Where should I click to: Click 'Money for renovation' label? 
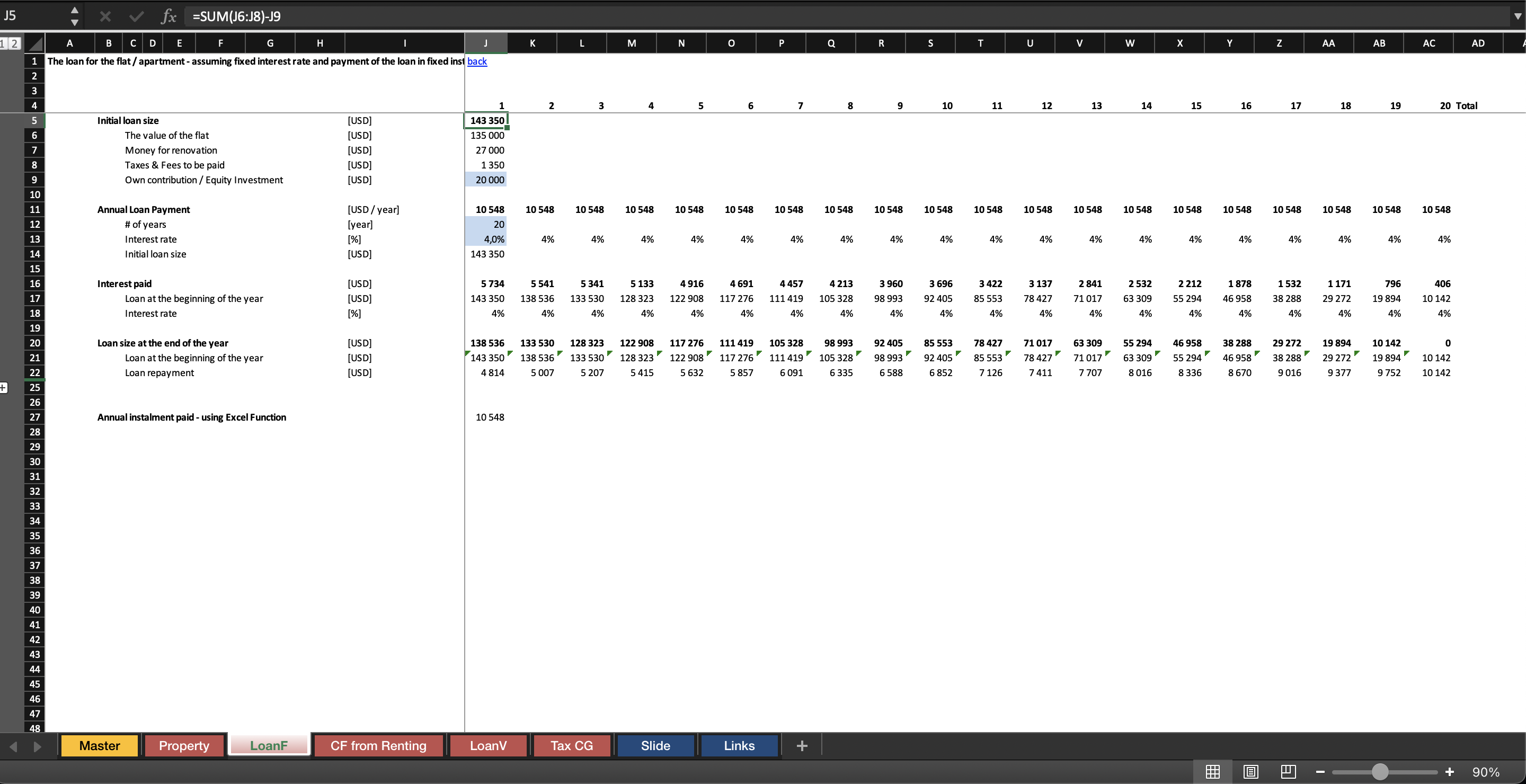click(x=171, y=150)
